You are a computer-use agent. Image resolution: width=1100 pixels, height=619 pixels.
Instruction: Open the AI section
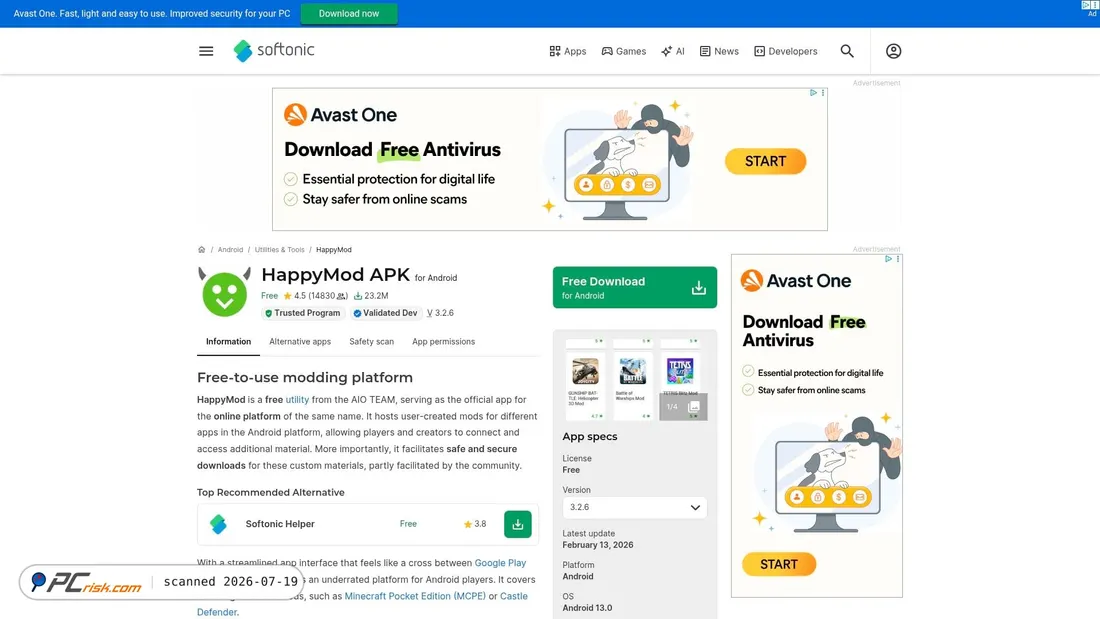(x=673, y=51)
